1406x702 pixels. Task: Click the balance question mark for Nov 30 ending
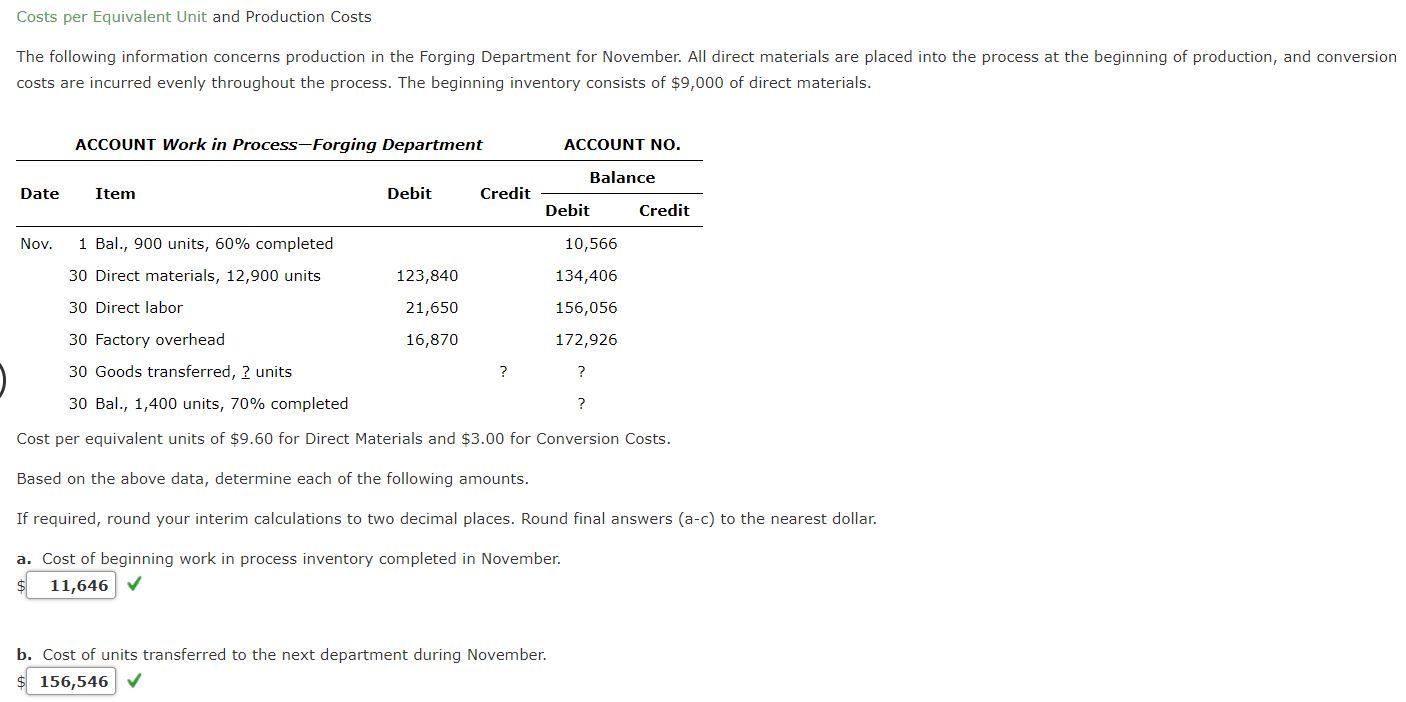[580, 403]
